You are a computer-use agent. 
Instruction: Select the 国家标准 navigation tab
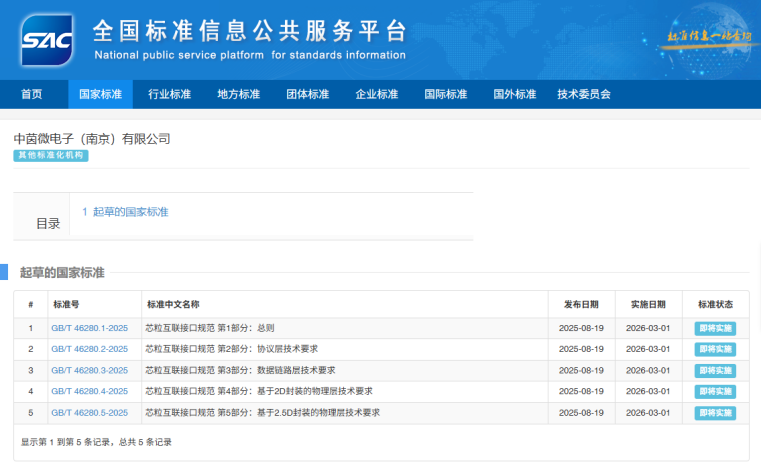tap(101, 94)
